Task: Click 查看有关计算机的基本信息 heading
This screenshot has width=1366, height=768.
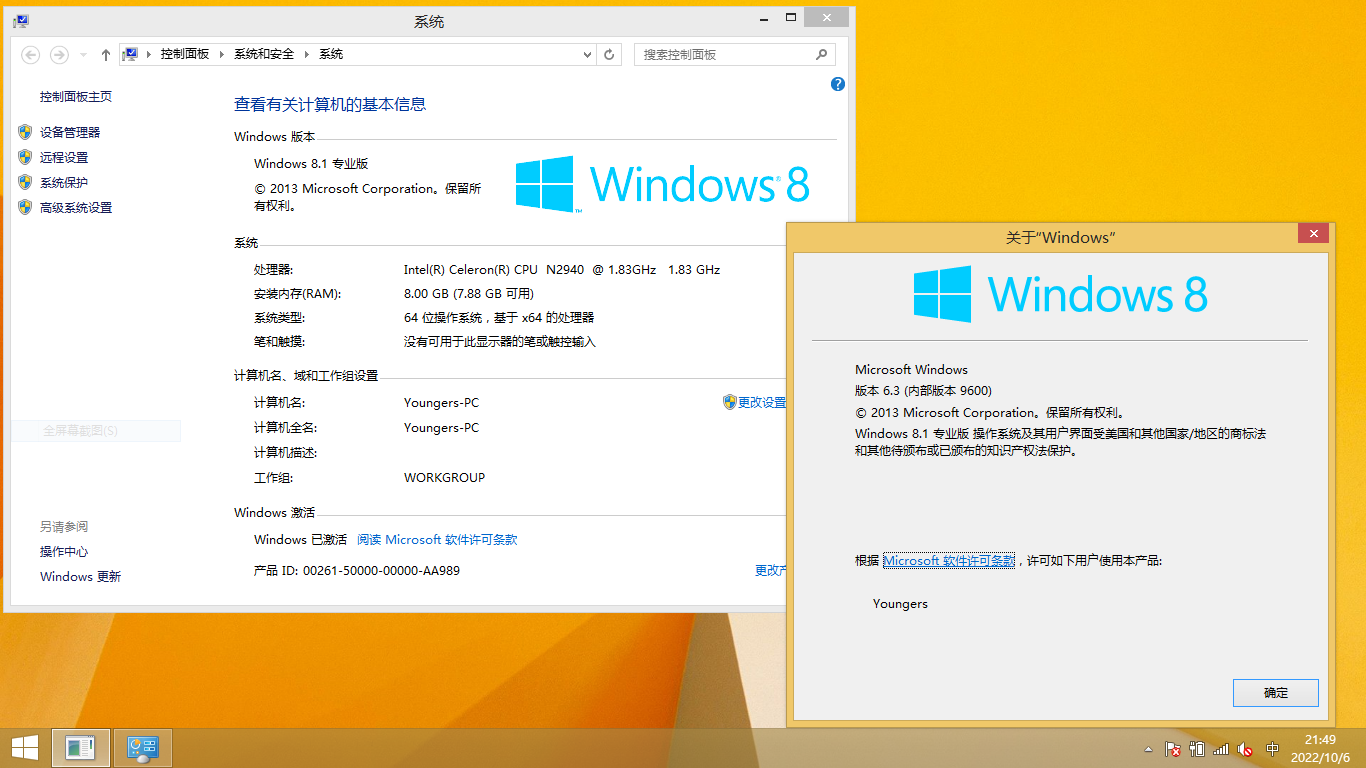Action: [x=330, y=104]
